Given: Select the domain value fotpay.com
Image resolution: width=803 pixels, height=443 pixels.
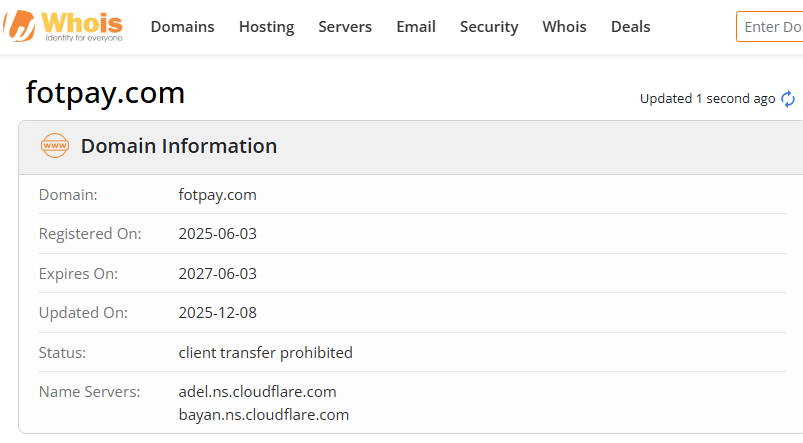Looking at the screenshot, I should tap(217, 195).
